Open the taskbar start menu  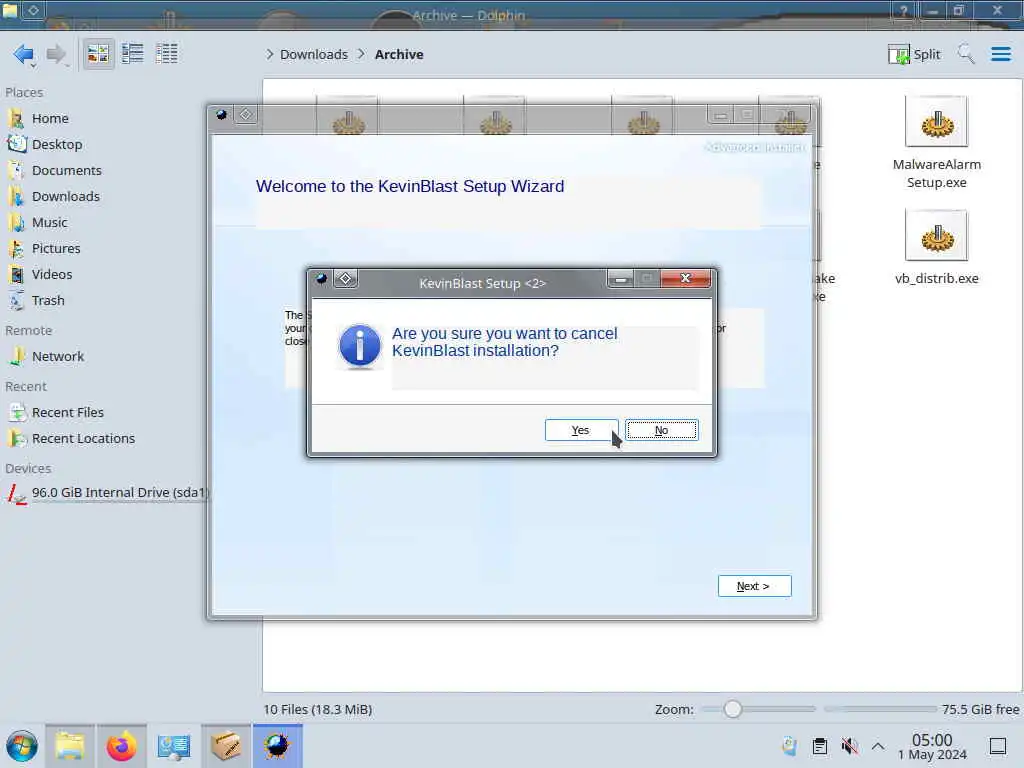coord(22,746)
